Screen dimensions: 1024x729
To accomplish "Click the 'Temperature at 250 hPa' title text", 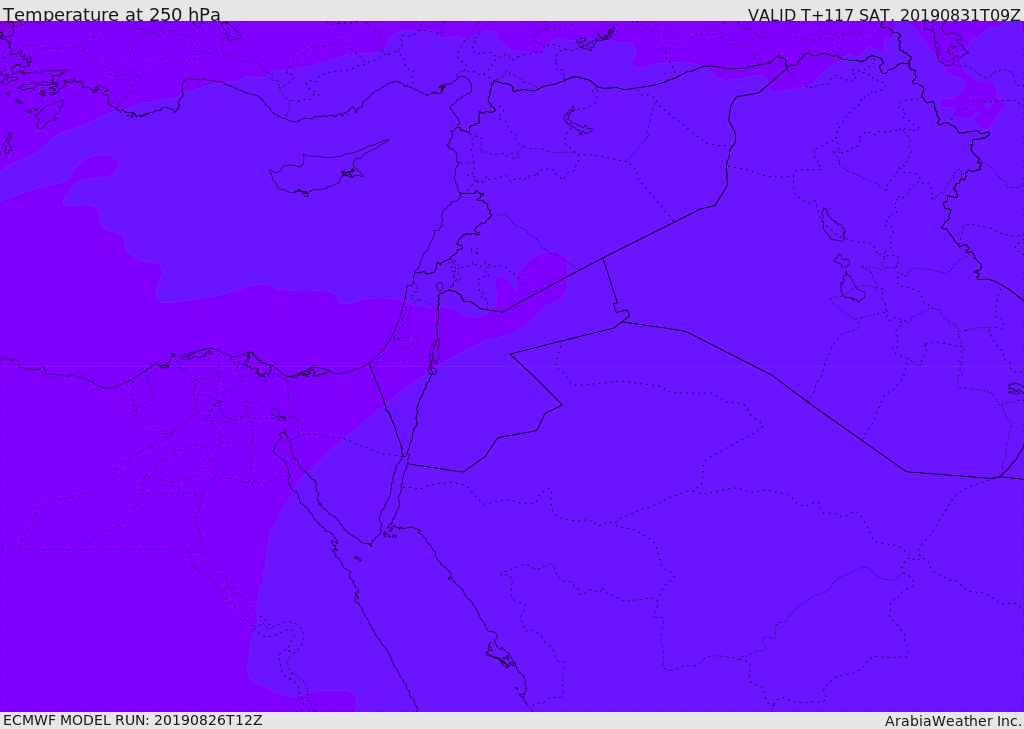I will pos(112,14).
